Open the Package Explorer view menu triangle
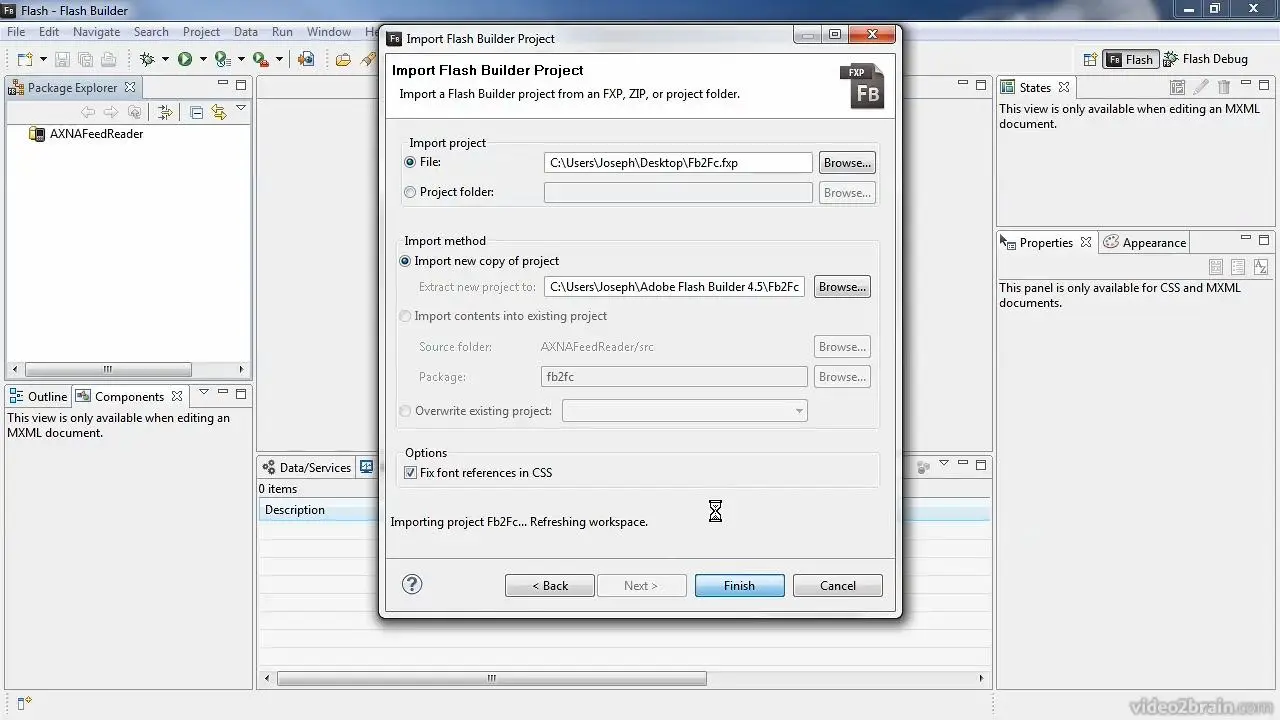Image resolution: width=1280 pixels, height=720 pixels. click(x=240, y=108)
